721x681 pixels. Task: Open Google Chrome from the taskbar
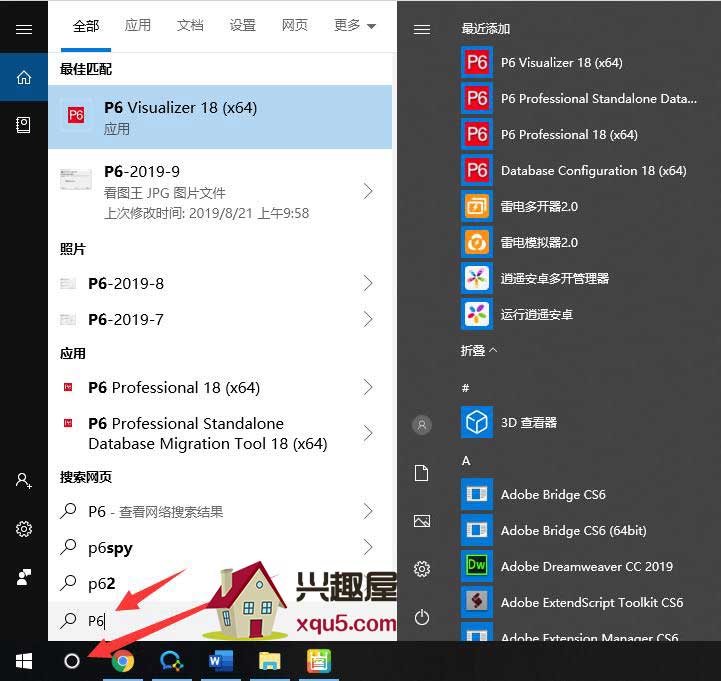click(x=123, y=661)
